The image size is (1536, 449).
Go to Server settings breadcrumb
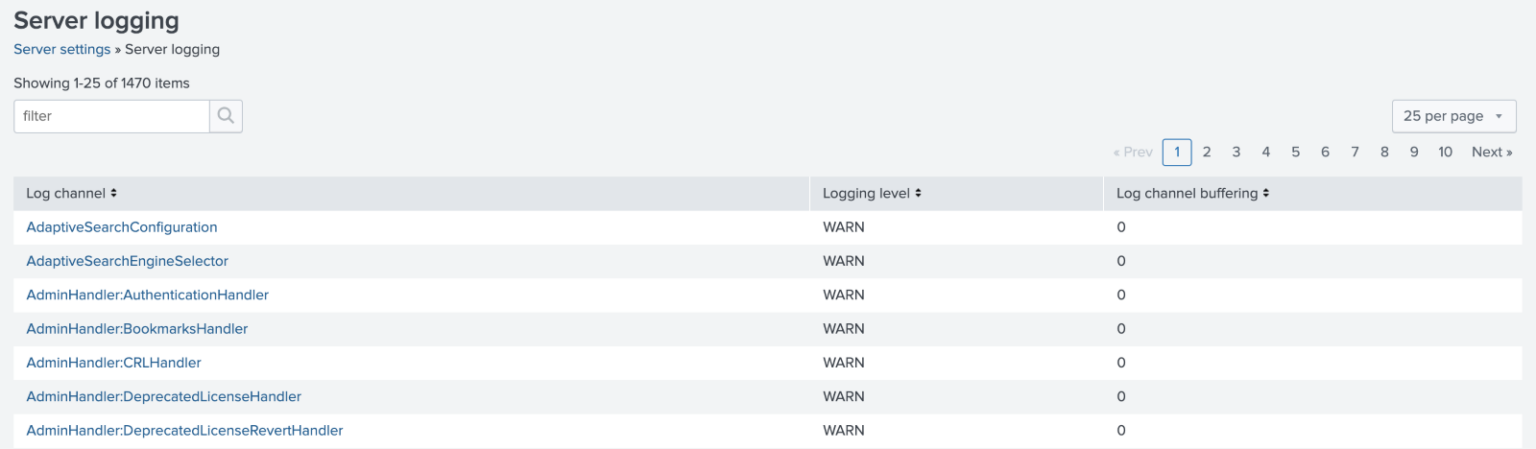[x=62, y=49]
